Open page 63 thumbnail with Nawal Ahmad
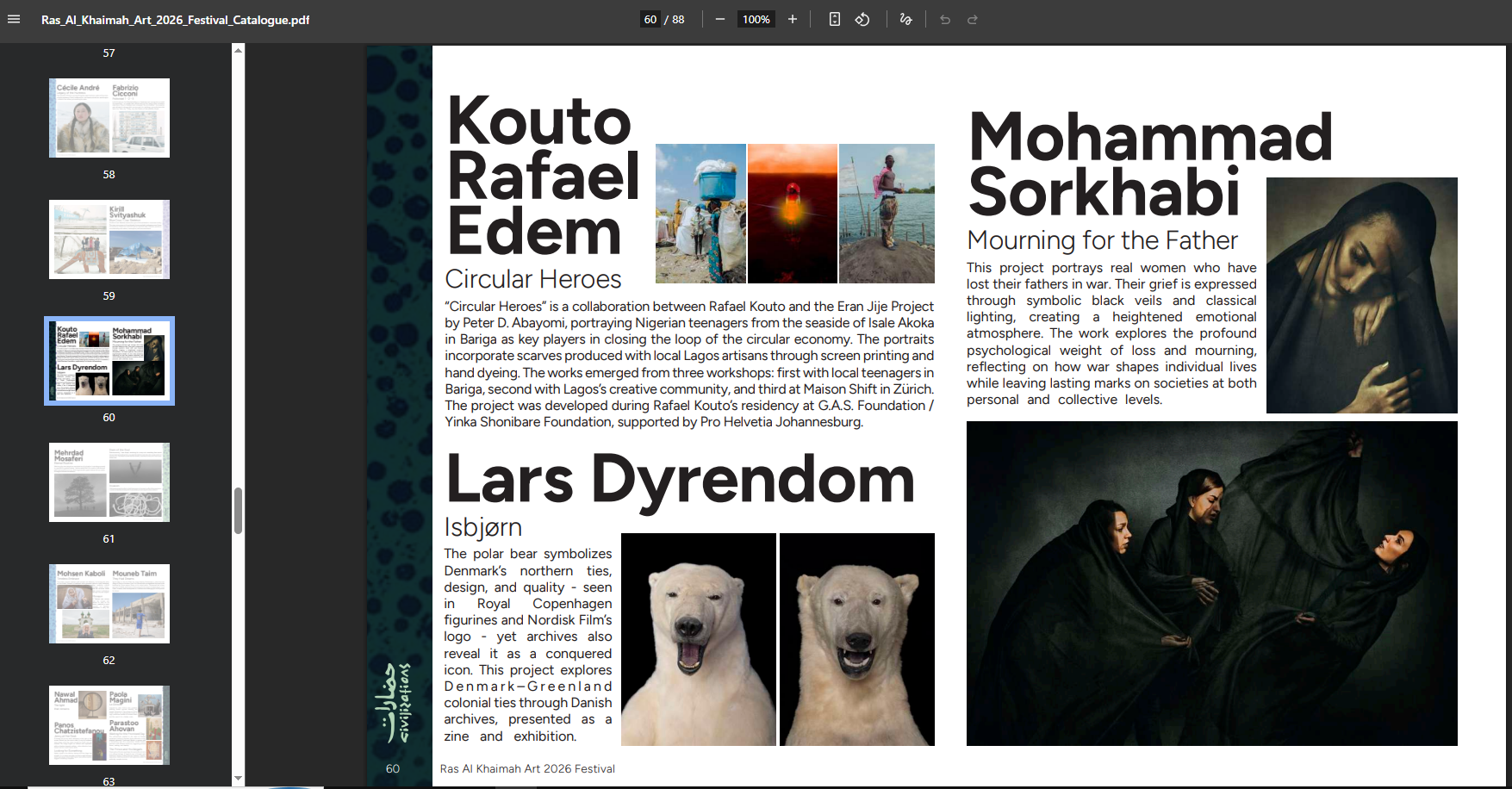 (x=109, y=725)
